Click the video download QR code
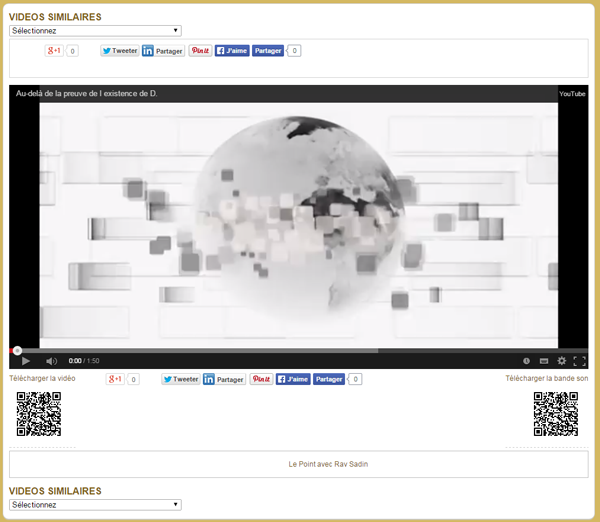This screenshot has height=522, width=600. pos(39,414)
